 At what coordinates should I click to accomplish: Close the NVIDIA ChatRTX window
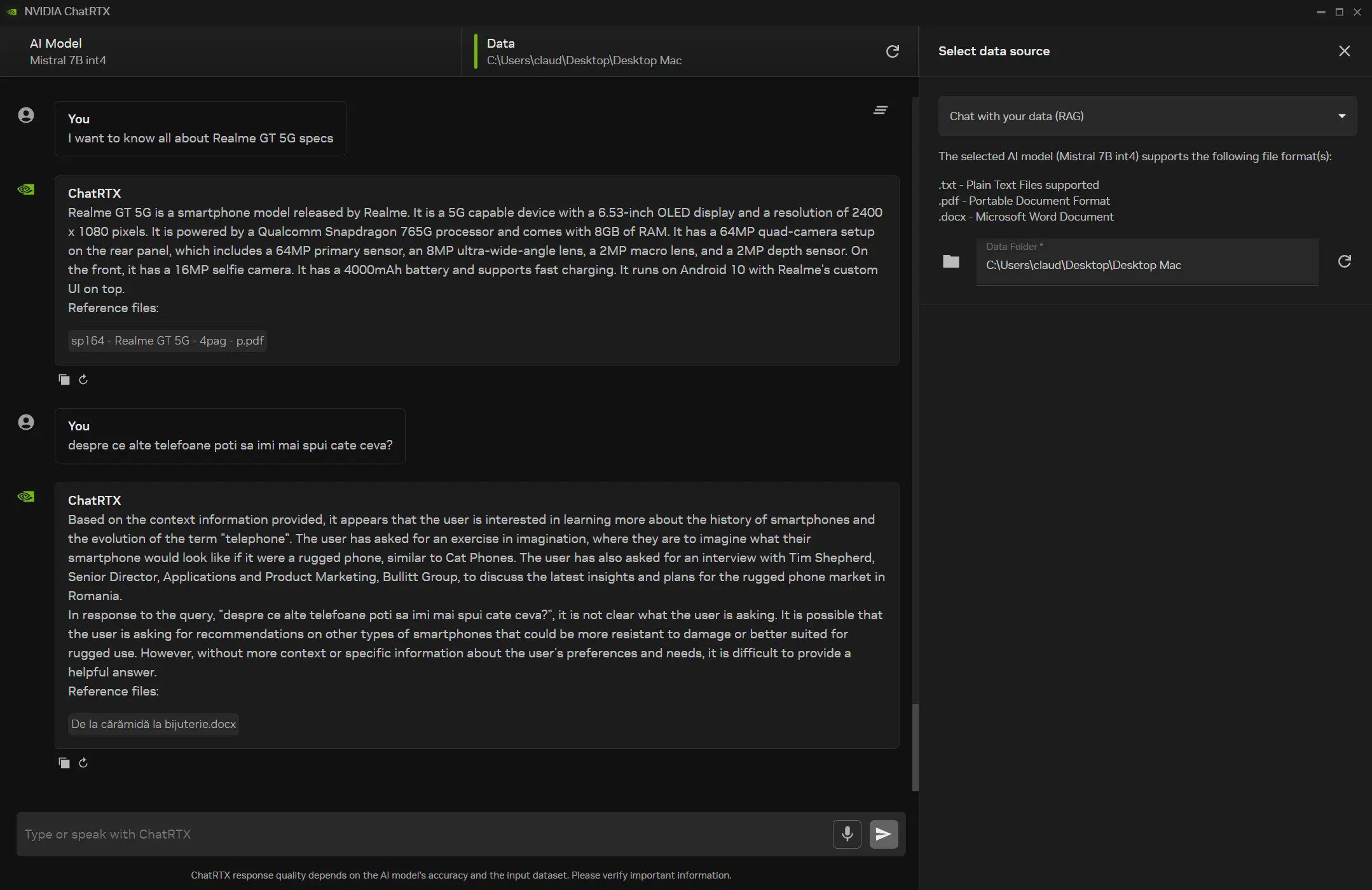click(x=1357, y=12)
